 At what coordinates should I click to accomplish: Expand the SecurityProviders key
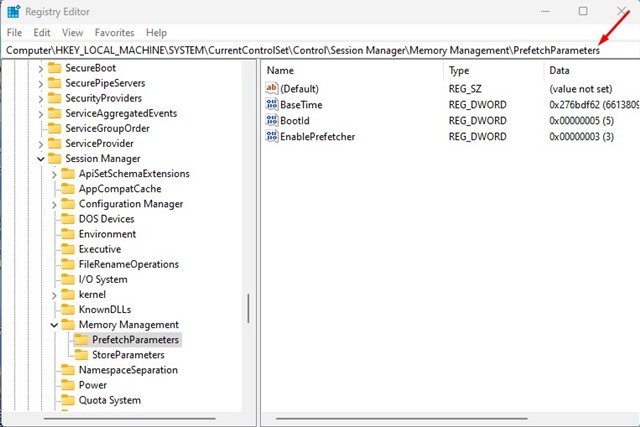pos(40,100)
